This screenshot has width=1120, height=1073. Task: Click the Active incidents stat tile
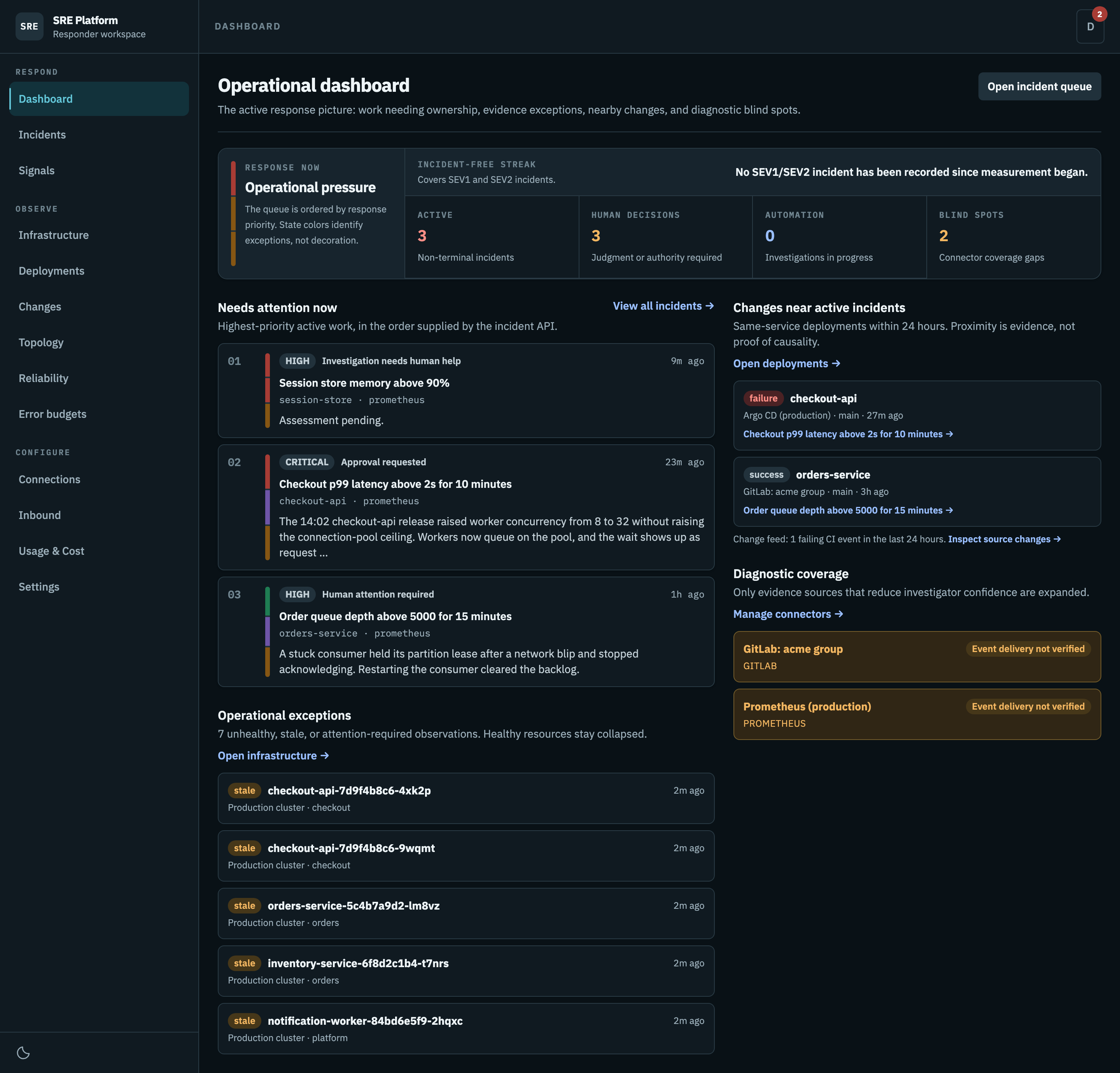[x=492, y=237]
